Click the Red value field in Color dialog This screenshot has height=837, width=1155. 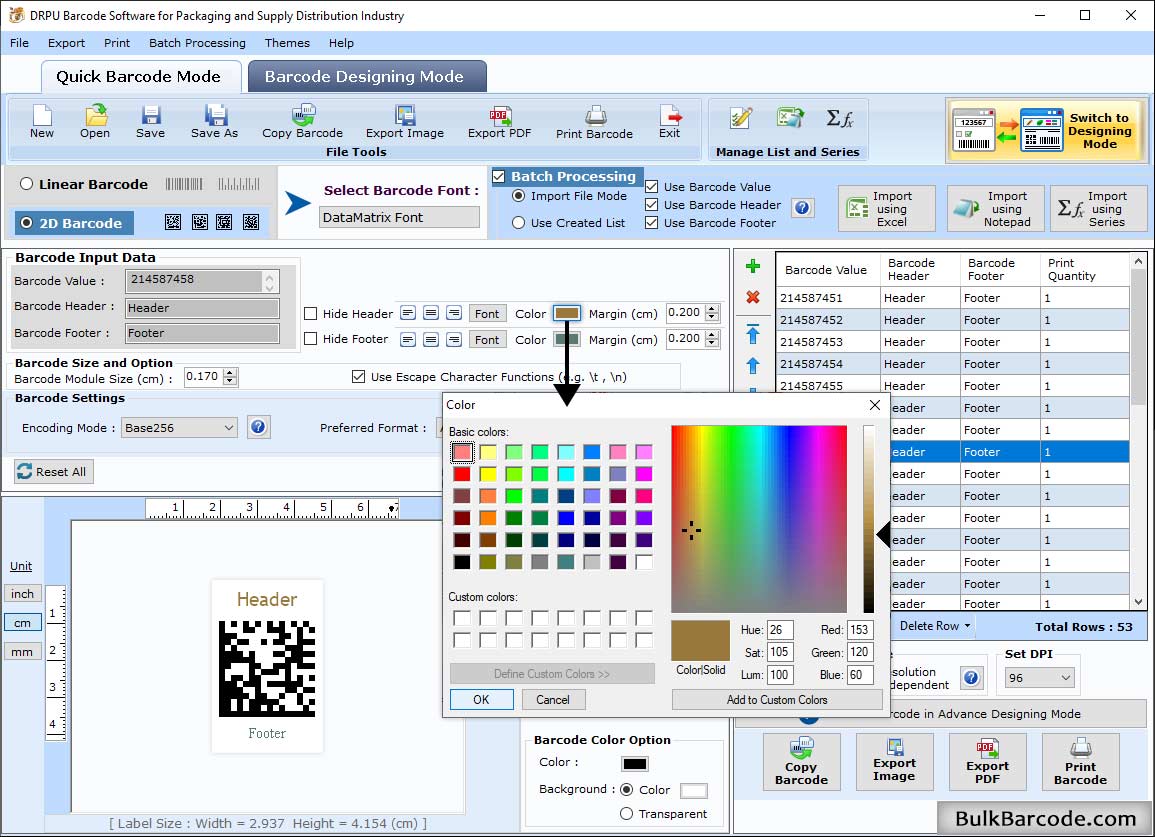(859, 630)
